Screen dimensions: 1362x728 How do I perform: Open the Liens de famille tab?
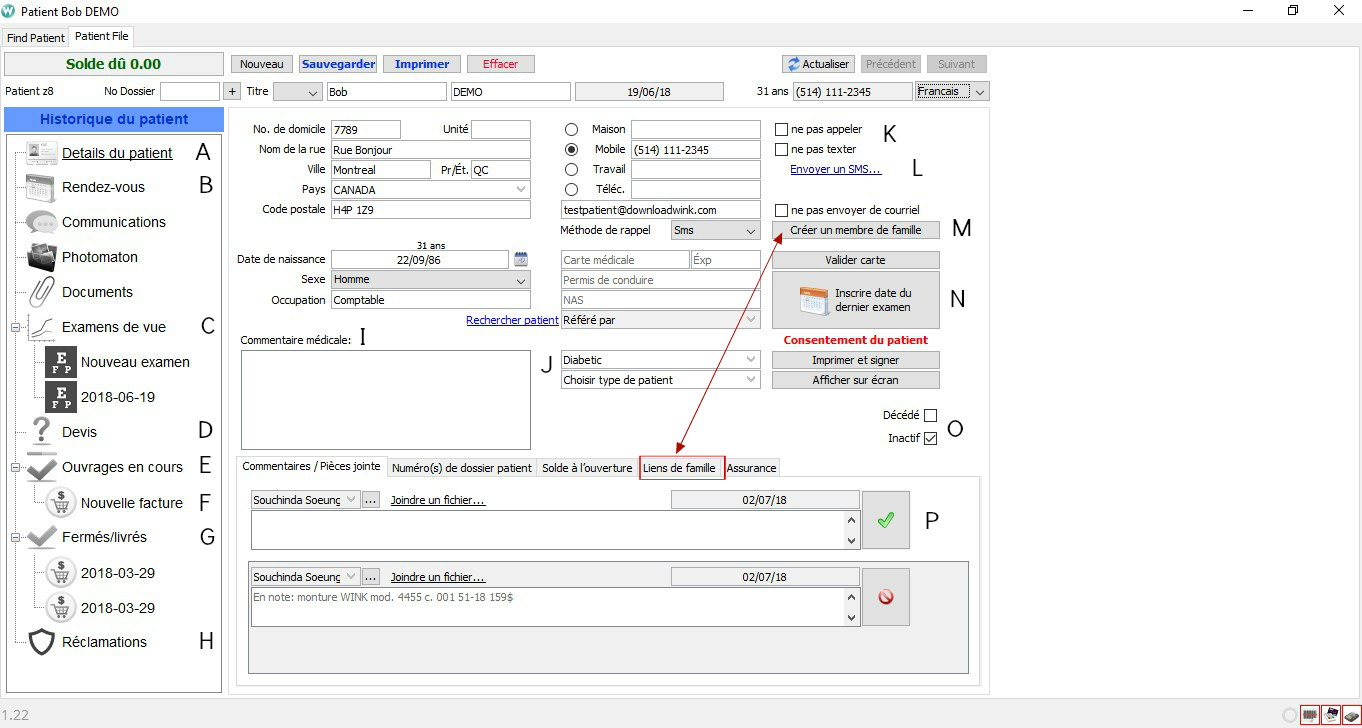680,468
